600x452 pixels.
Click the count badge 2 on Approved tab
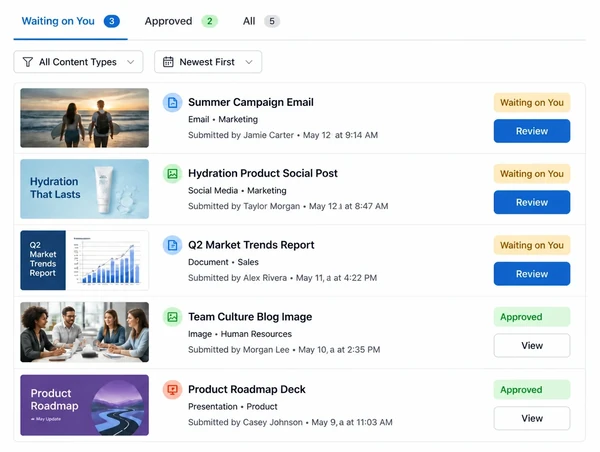[x=210, y=21]
